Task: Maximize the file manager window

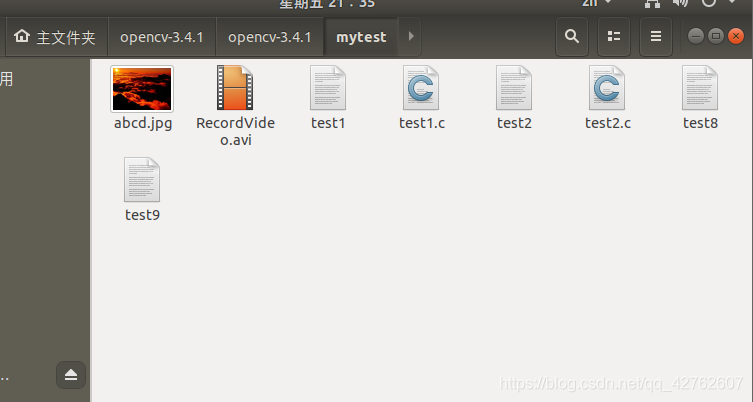Action: click(716, 36)
